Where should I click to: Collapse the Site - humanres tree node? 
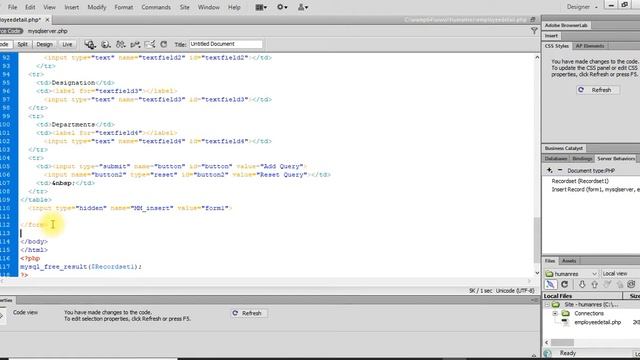click(547, 304)
